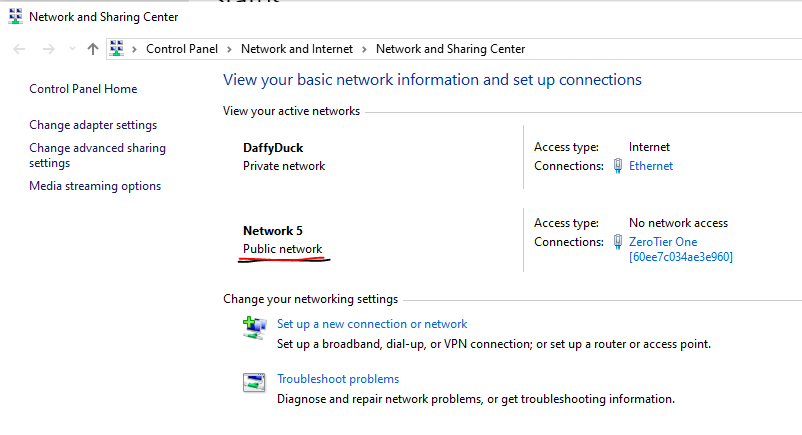Click the network icon in the address bar
Screen dimensions: 802x435
(117, 49)
